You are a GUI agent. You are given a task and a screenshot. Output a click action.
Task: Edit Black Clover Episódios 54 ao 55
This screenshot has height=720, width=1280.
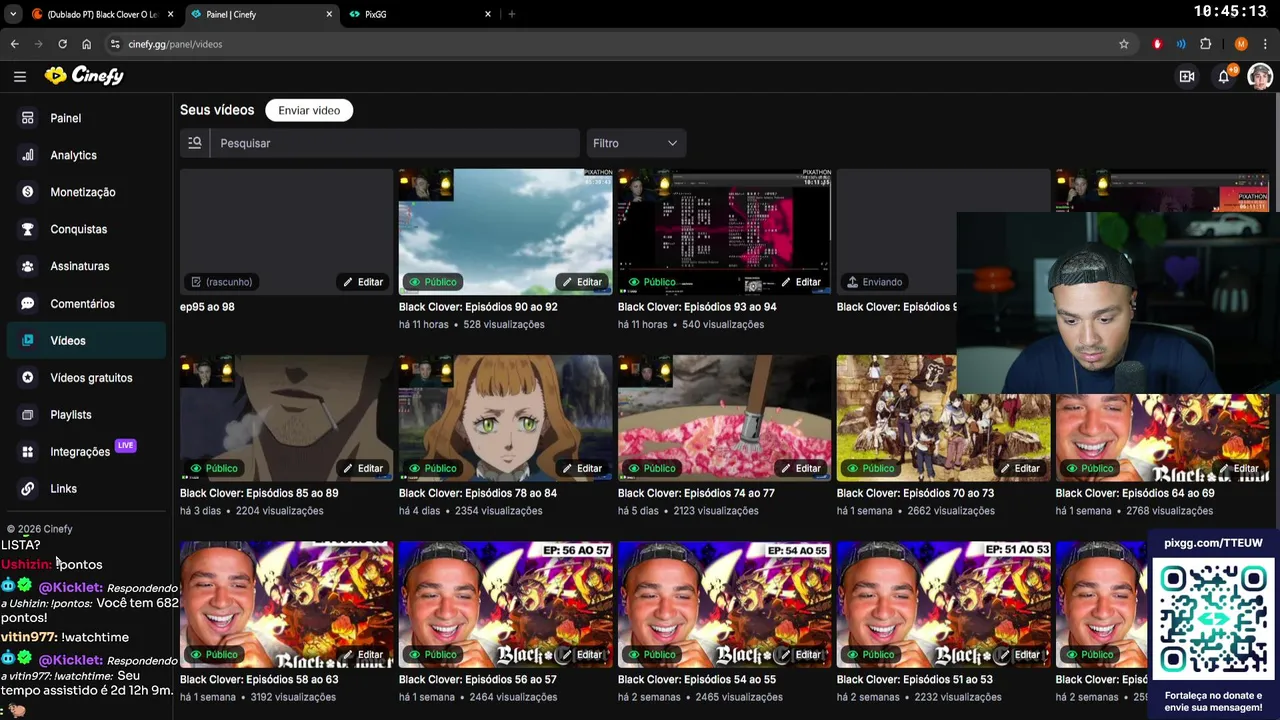[801, 655]
